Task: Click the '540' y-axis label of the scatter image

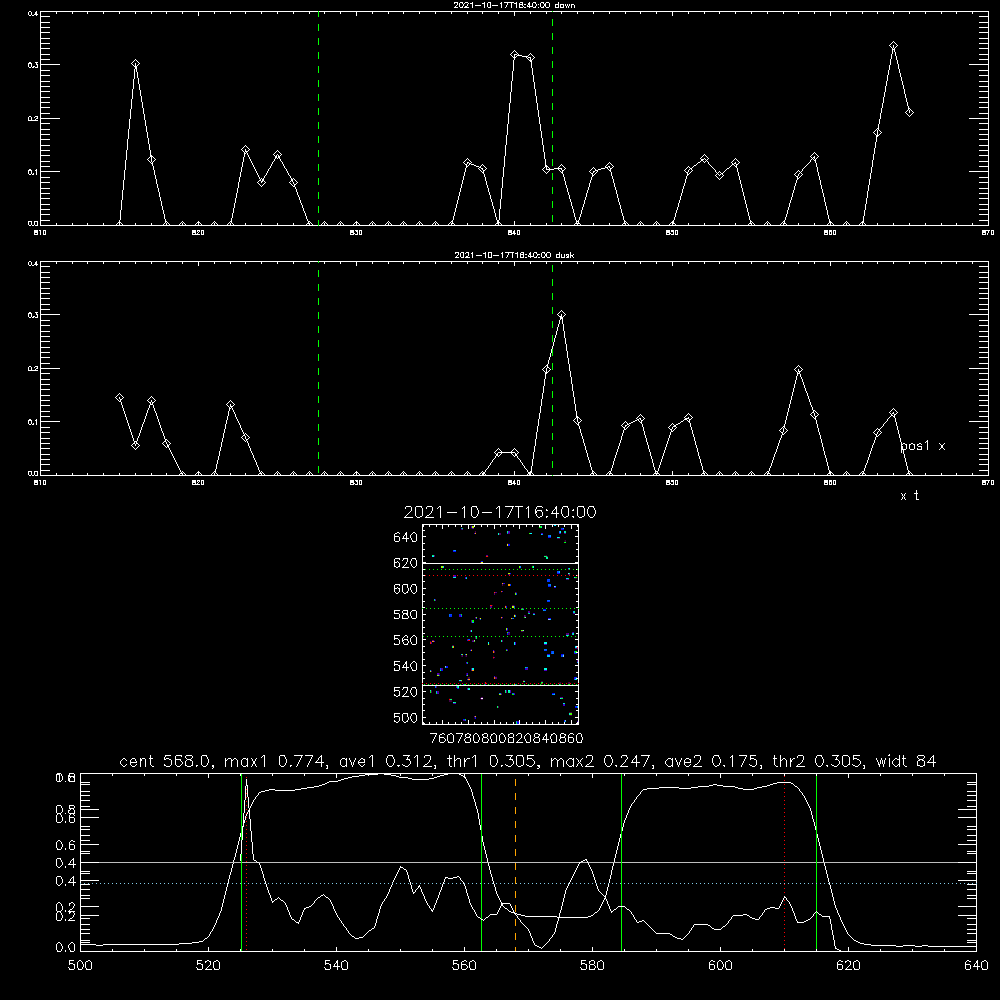Action: point(406,666)
